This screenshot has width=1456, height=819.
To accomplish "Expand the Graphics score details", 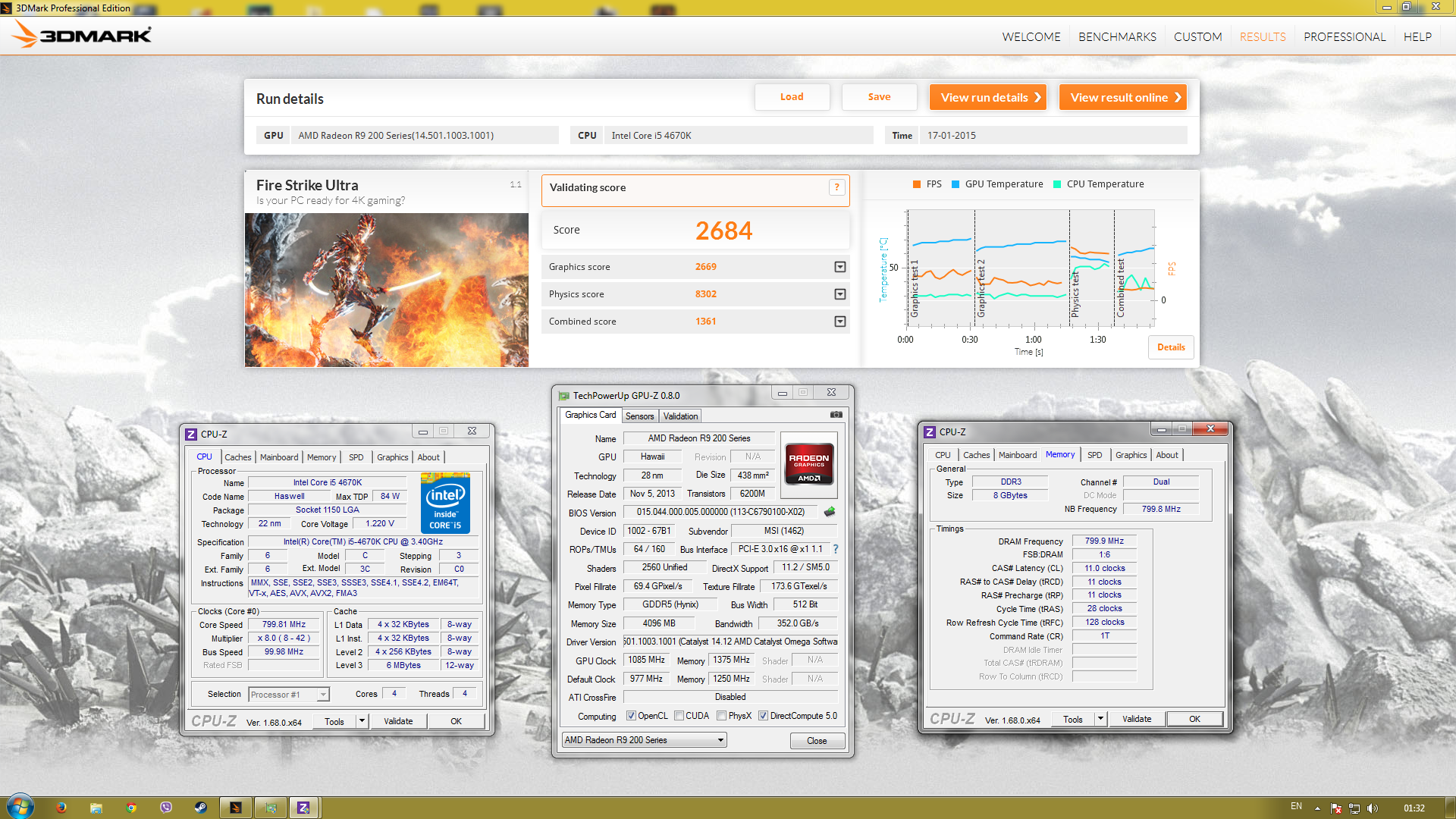I will coord(840,267).
